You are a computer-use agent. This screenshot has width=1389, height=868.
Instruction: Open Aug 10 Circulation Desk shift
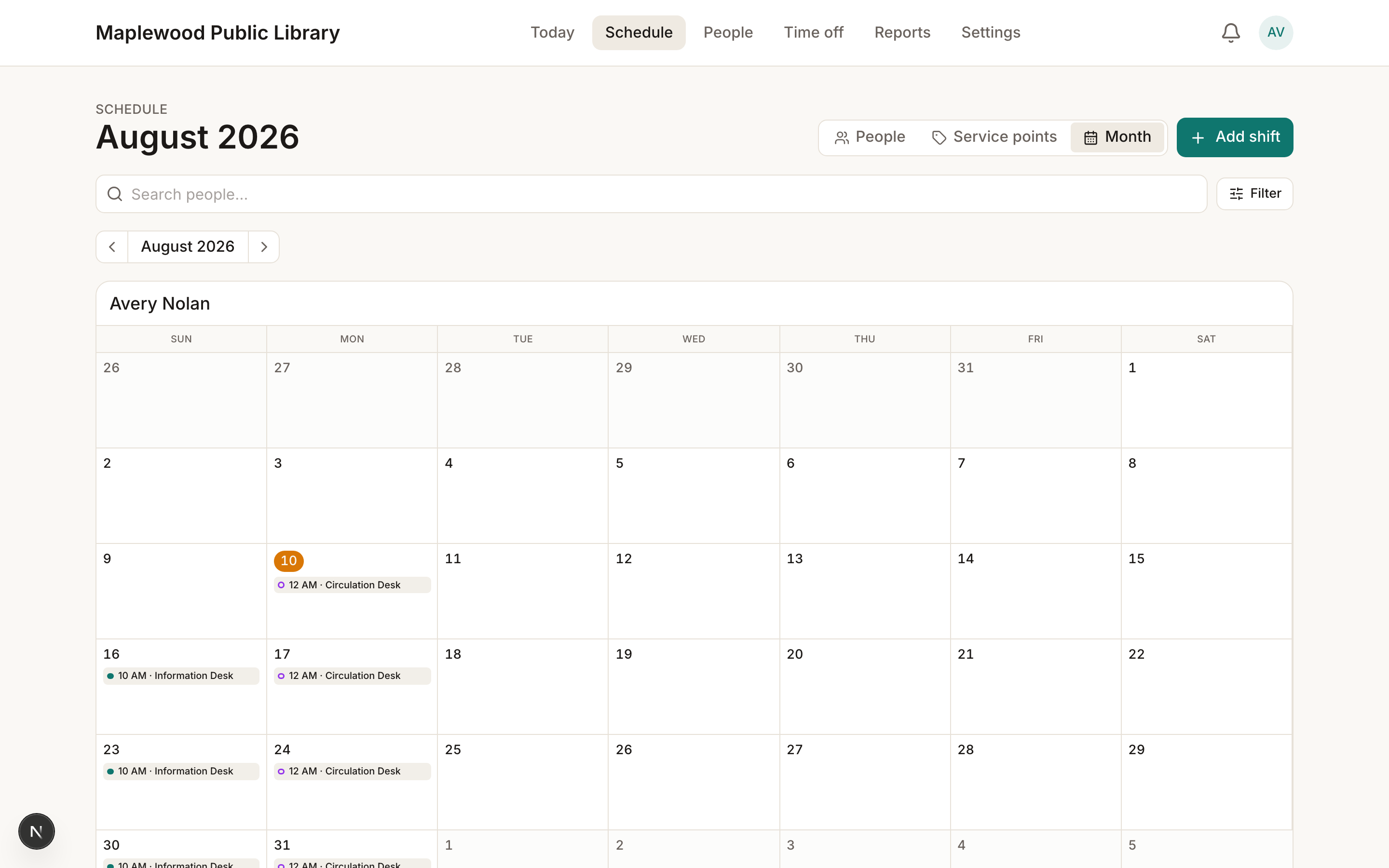coord(352,585)
